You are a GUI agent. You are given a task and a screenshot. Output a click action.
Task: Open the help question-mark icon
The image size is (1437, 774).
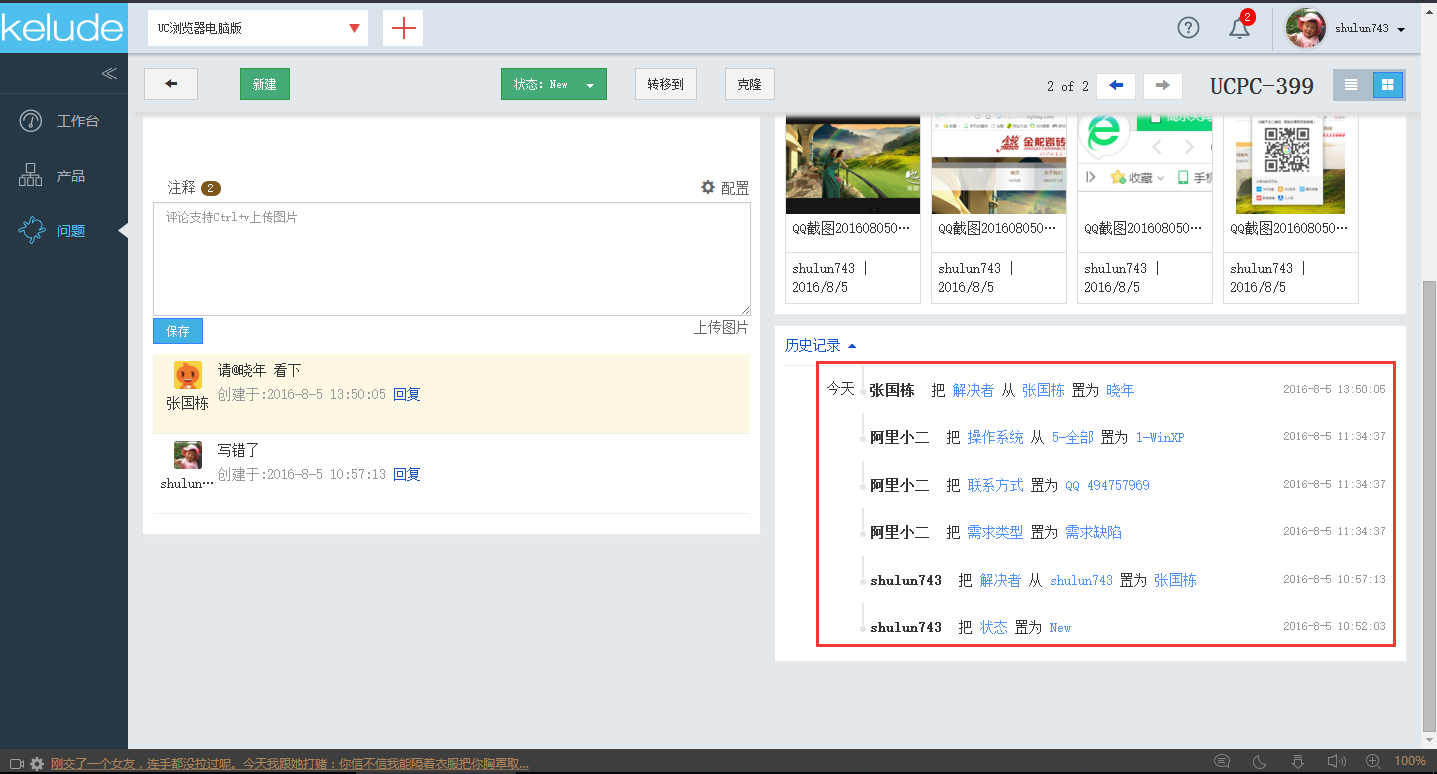coord(1188,28)
